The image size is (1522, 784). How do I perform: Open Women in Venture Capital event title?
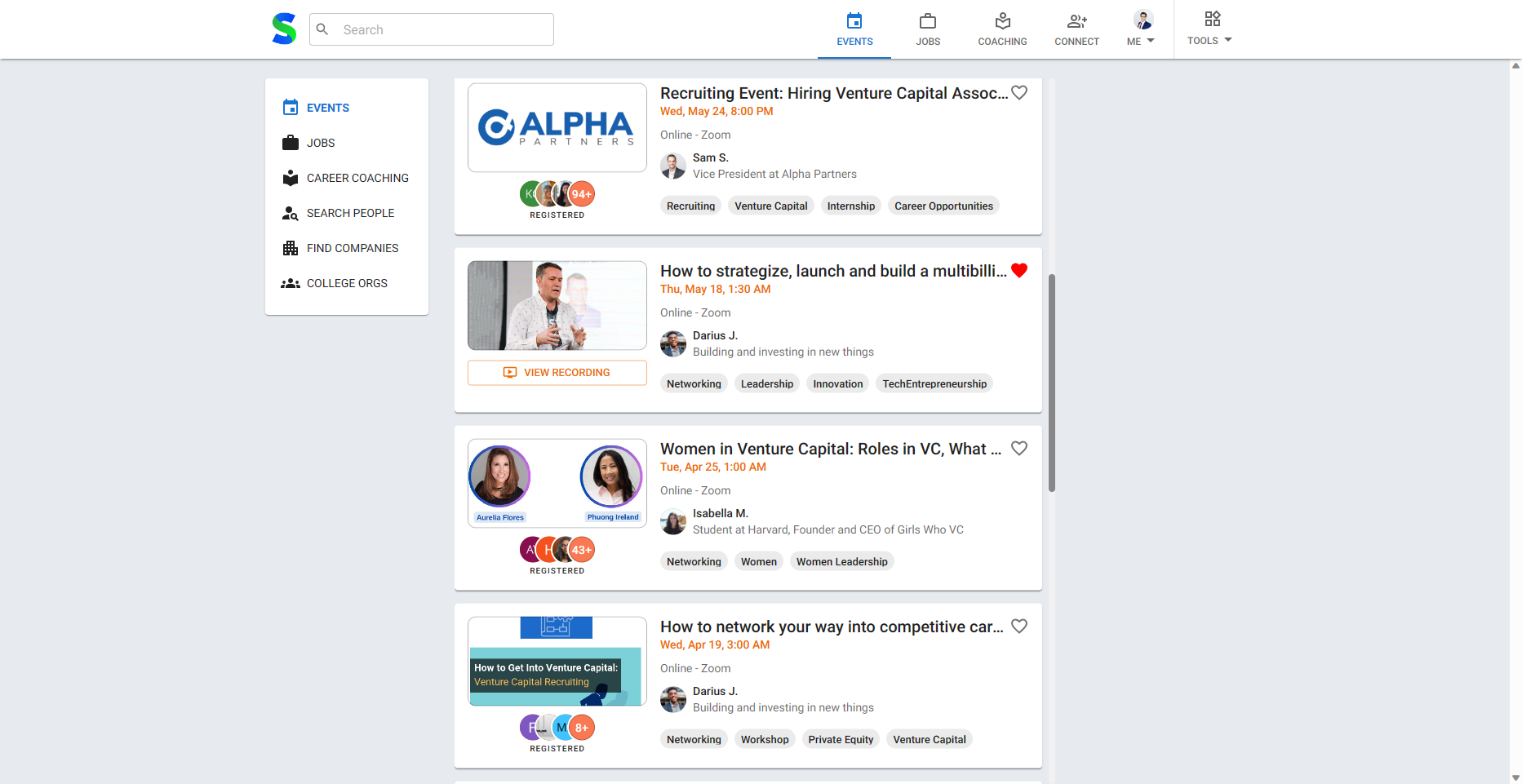pyautogui.click(x=831, y=449)
